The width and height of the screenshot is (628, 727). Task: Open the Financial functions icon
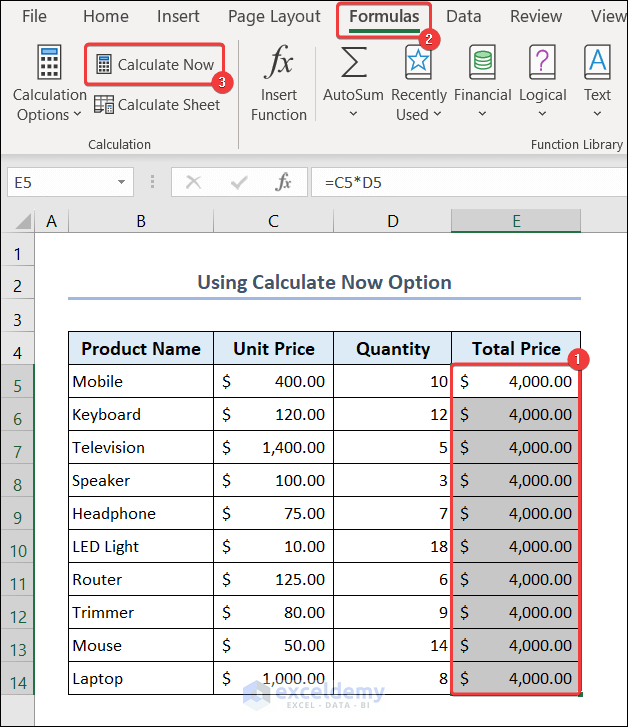(x=482, y=63)
